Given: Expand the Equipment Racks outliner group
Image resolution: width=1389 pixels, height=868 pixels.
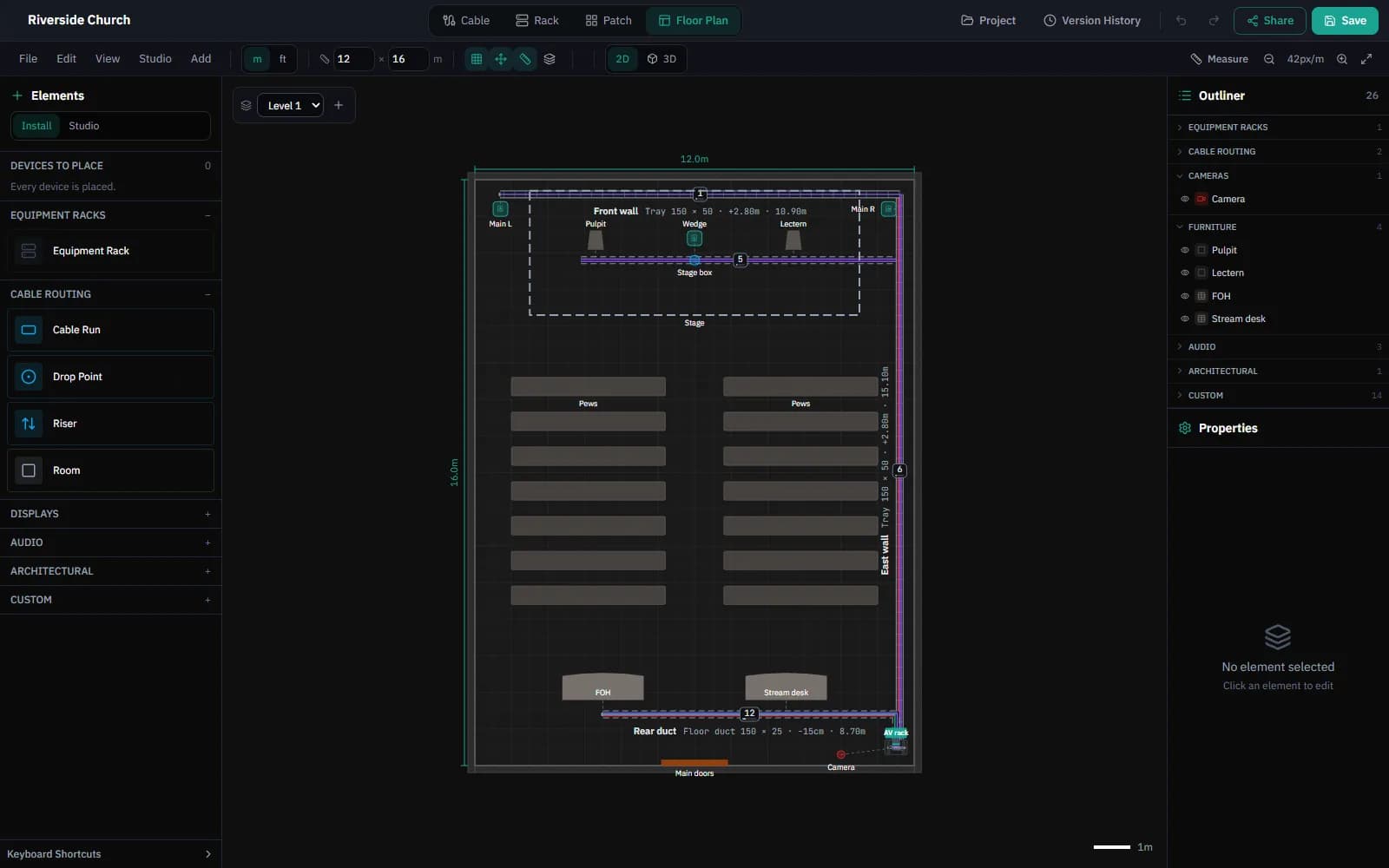Looking at the screenshot, I should click(1278, 128).
